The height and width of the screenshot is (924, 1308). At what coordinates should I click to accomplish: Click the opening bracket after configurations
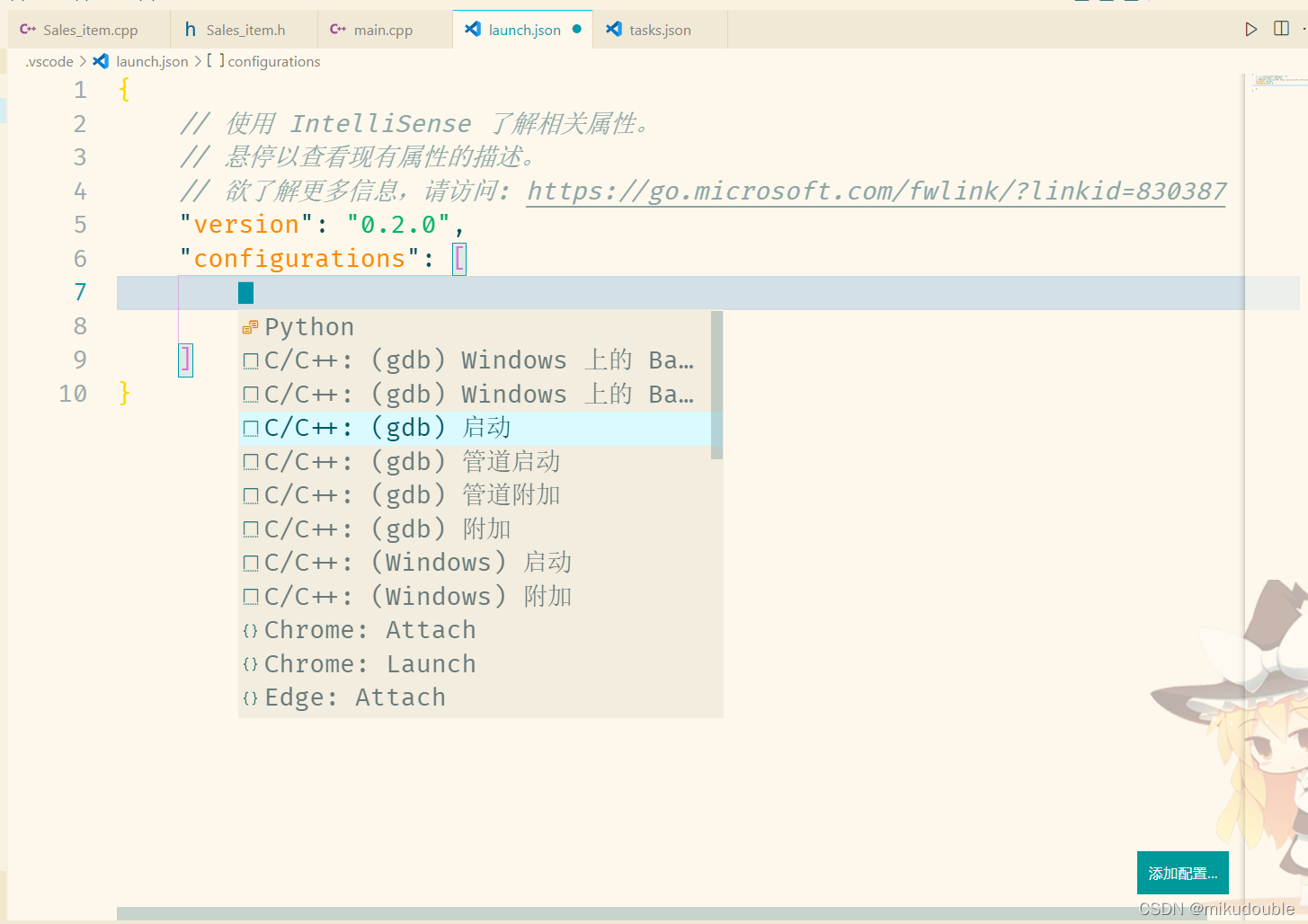pos(459,259)
